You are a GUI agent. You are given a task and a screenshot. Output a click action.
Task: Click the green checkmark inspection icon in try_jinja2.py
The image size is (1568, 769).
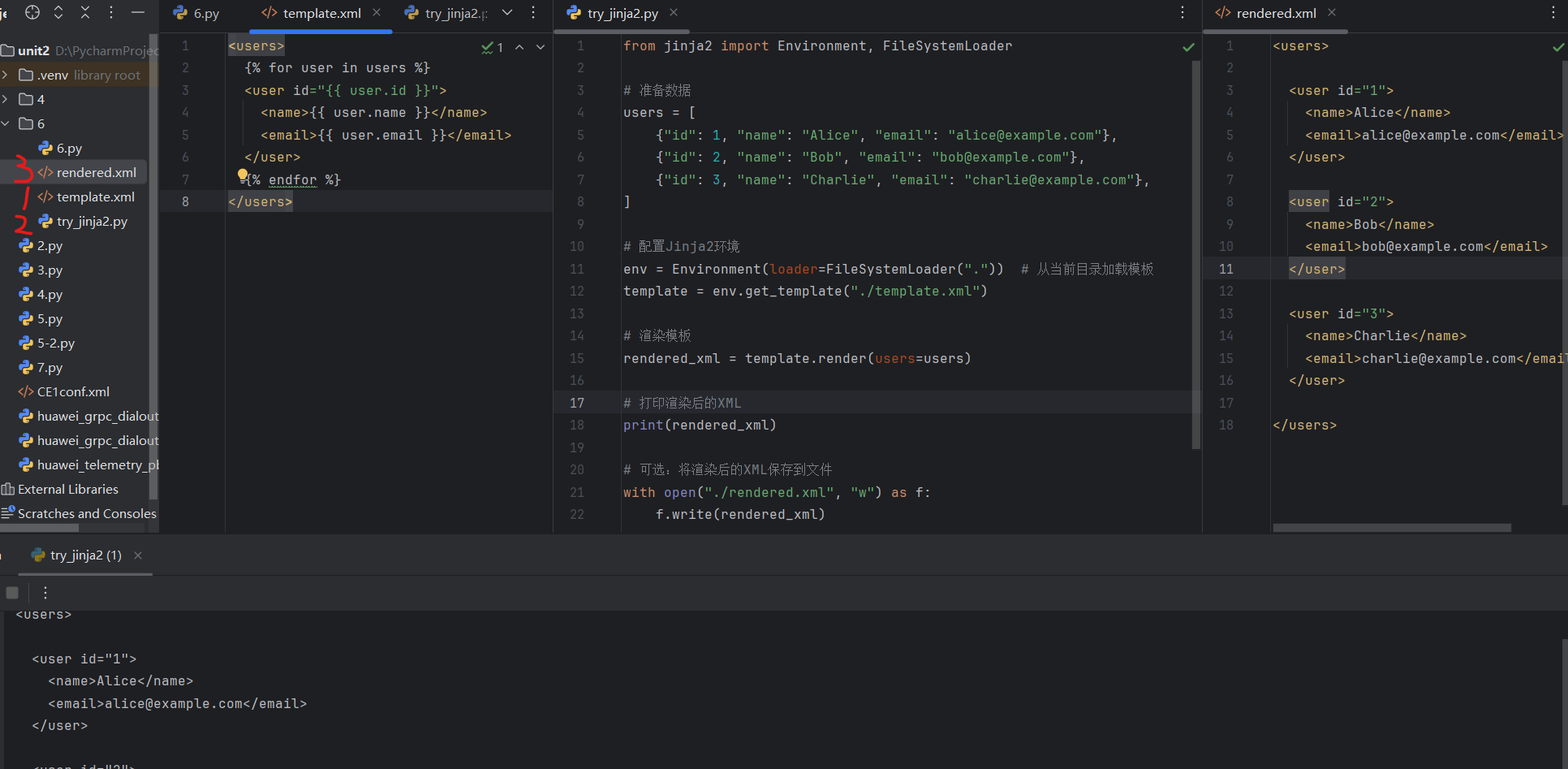[1188, 47]
